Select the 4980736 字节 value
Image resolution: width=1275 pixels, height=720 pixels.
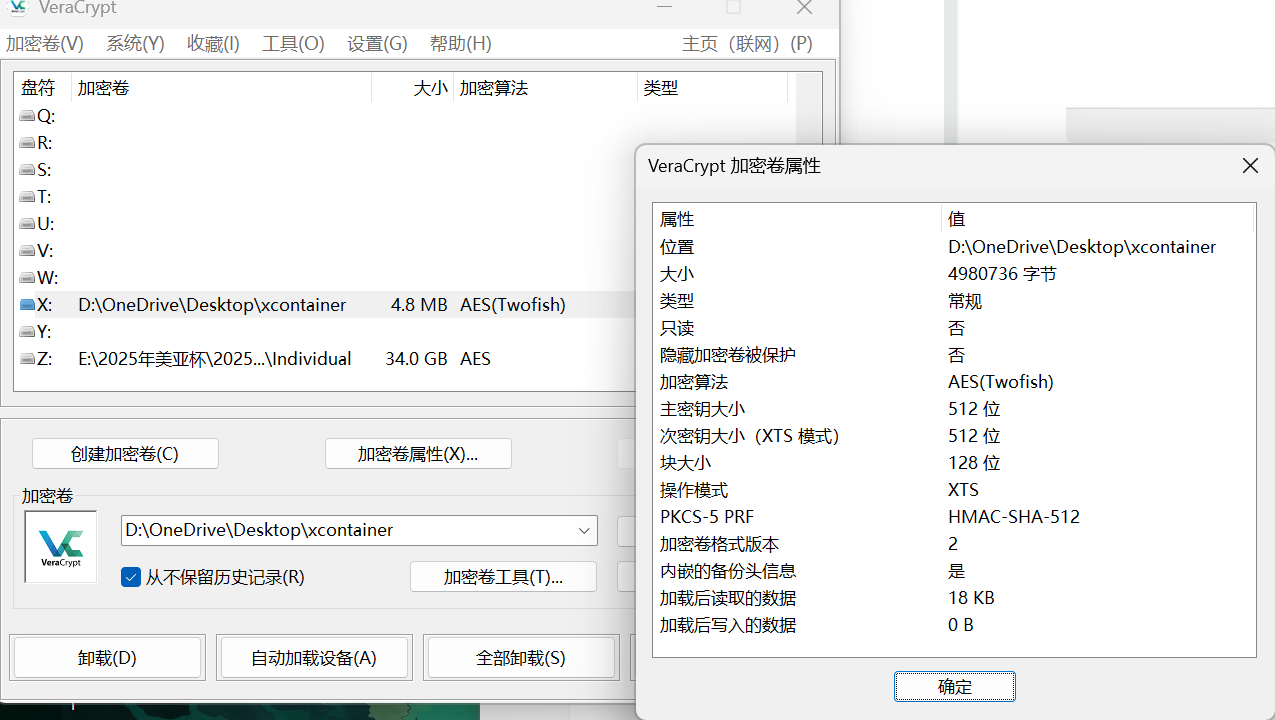pos(1002,274)
